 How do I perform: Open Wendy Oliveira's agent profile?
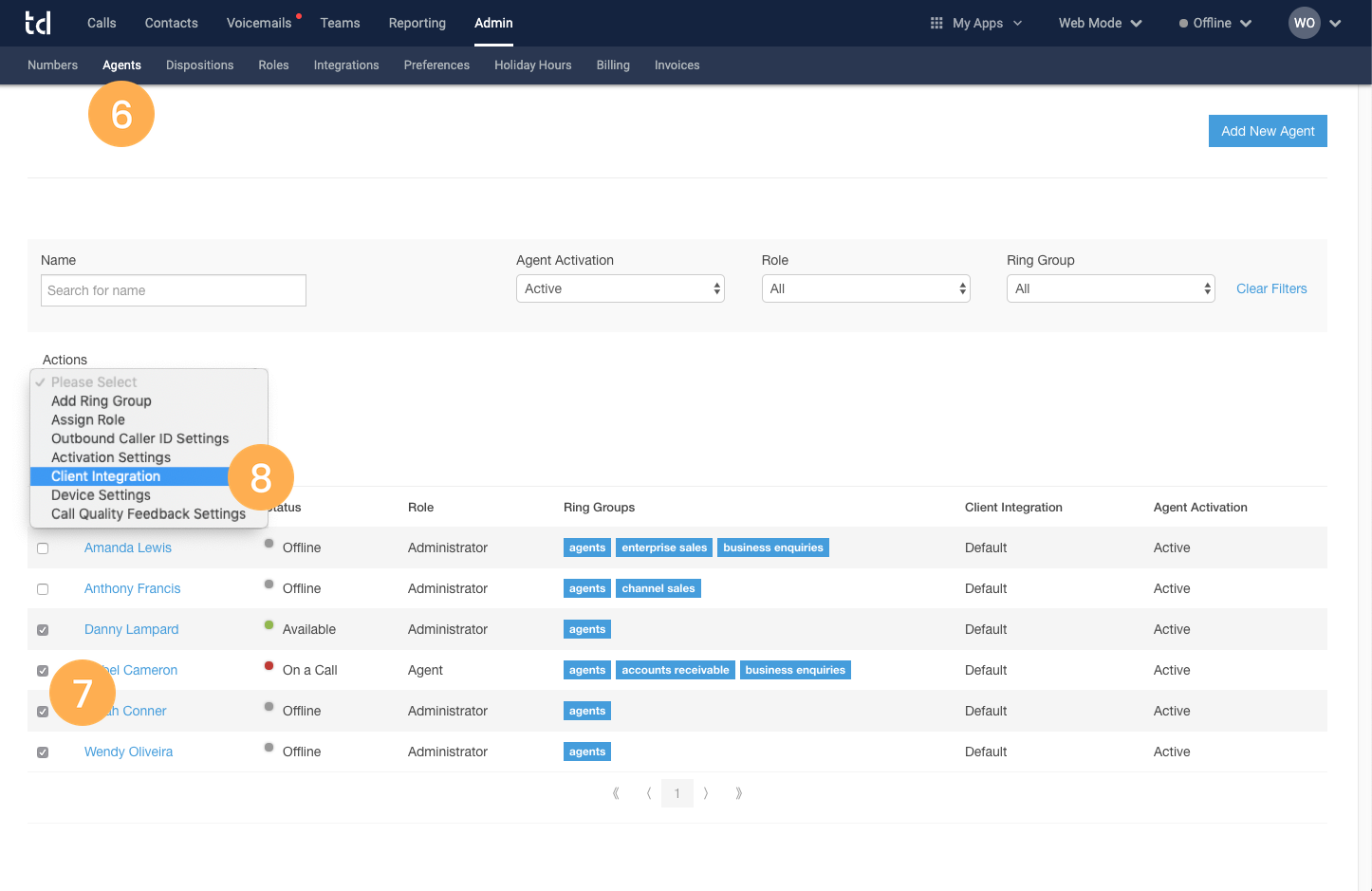(128, 752)
